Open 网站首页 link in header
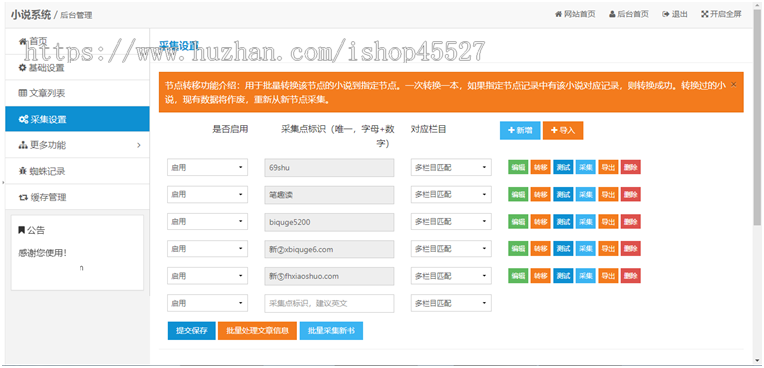The height and width of the screenshot is (368, 764). pos(575,14)
